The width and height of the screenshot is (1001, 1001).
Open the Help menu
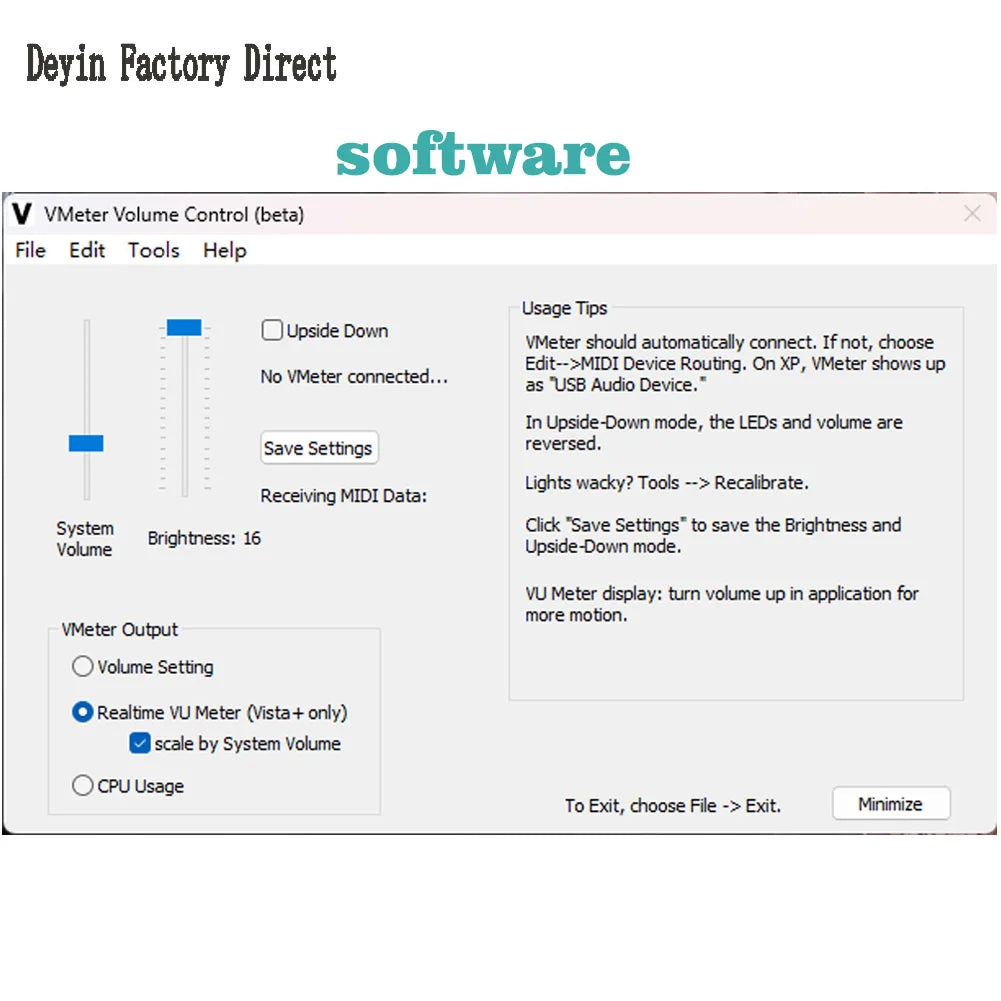[x=225, y=250]
